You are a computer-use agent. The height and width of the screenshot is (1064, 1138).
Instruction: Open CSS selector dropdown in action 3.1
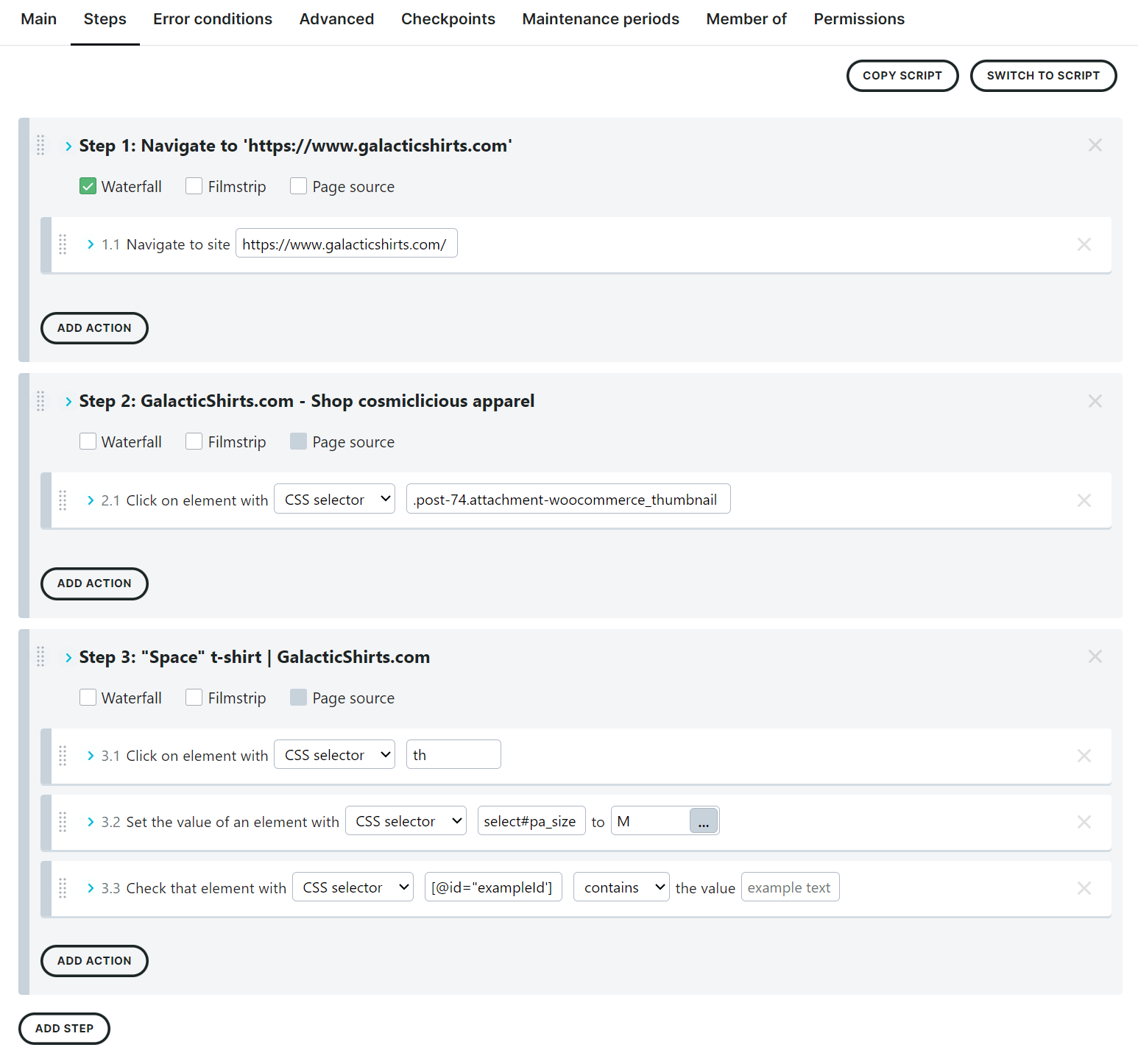(334, 754)
